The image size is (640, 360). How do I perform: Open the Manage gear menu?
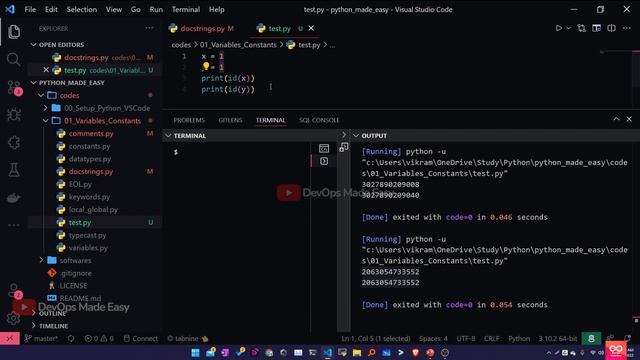pos(13,318)
